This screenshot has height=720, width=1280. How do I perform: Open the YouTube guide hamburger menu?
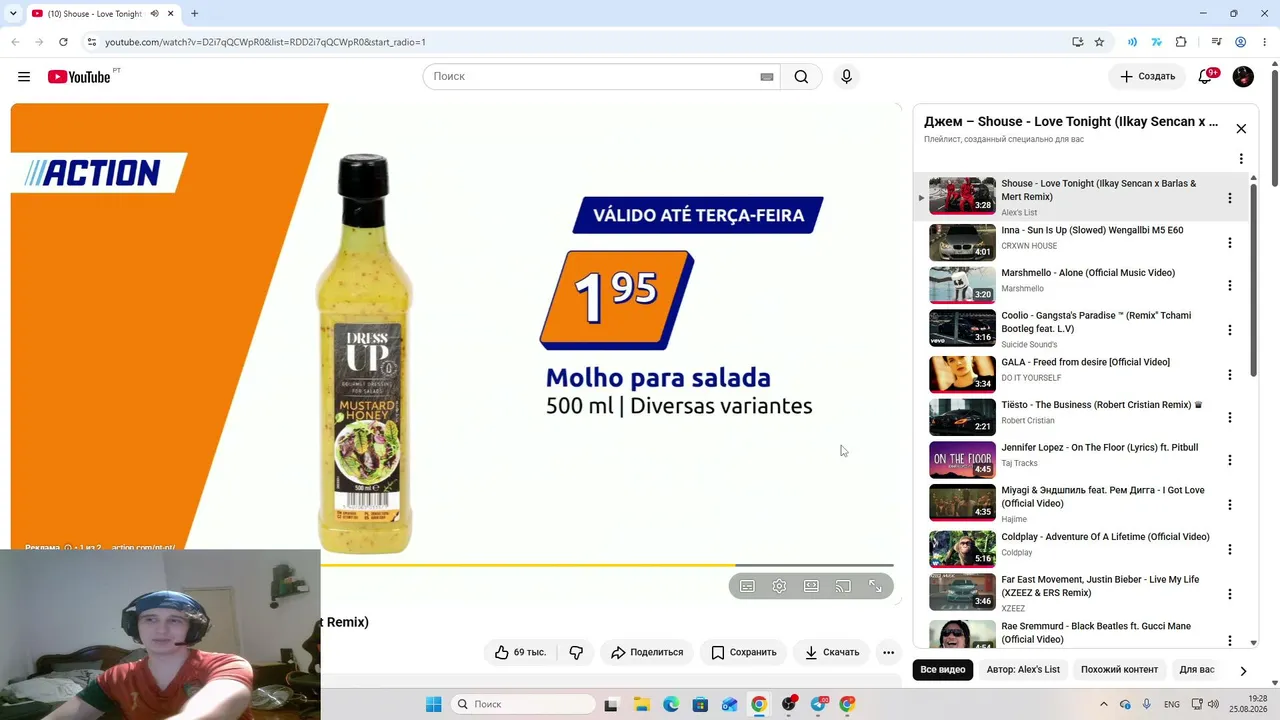pos(24,77)
